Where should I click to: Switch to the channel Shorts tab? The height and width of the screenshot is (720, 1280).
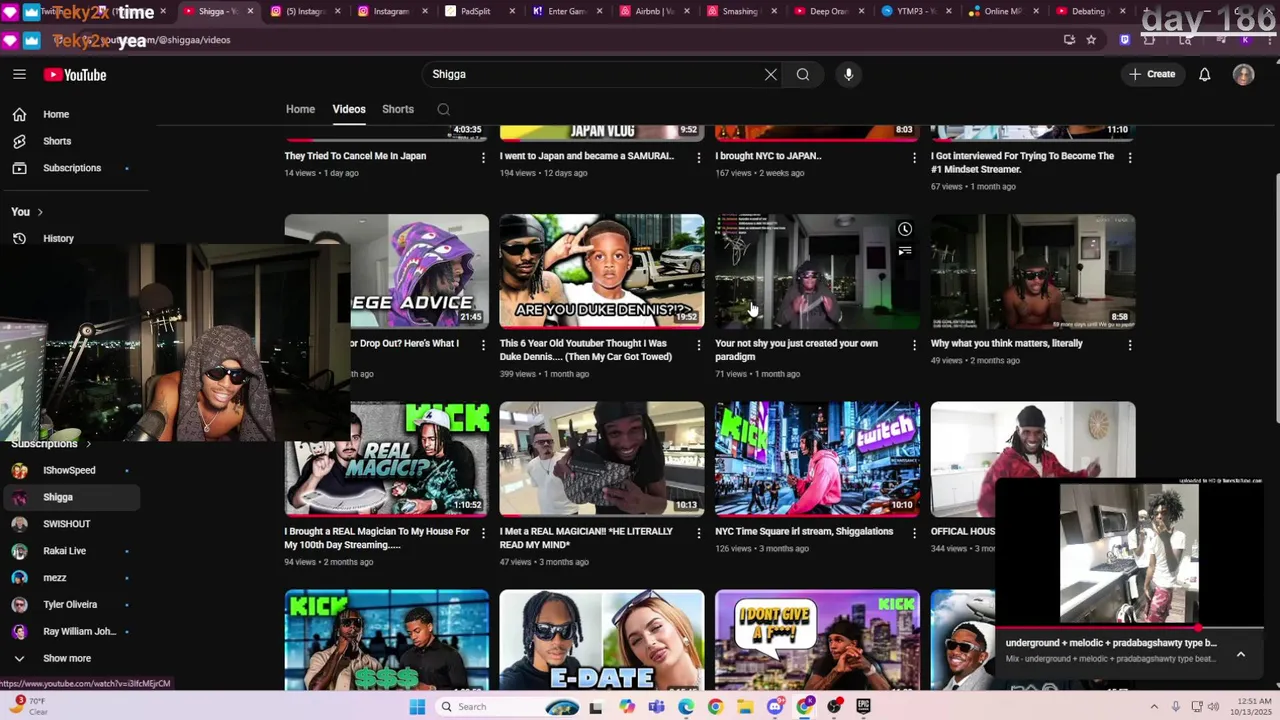pyautogui.click(x=398, y=109)
